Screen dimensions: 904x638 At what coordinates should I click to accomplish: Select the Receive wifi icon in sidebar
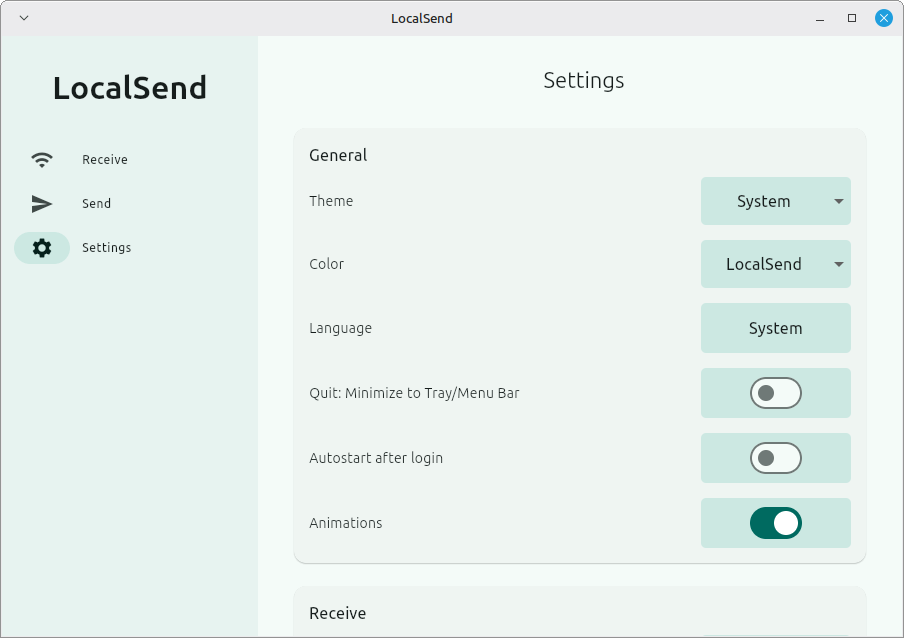[41, 159]
